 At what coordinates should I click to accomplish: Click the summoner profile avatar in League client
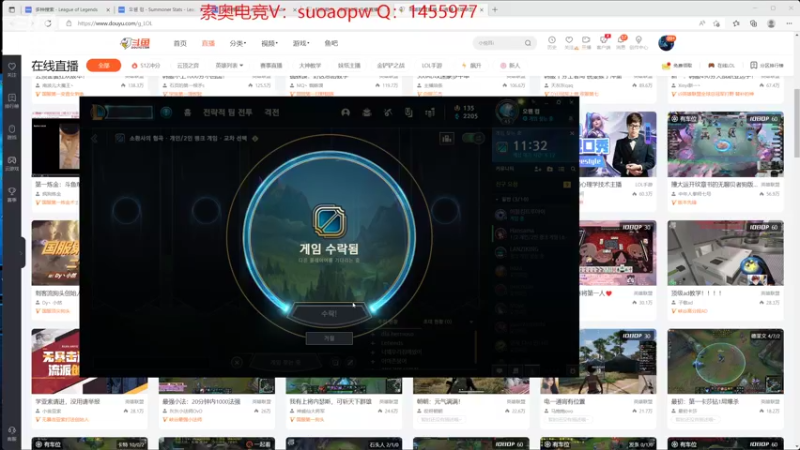[507, 112]
